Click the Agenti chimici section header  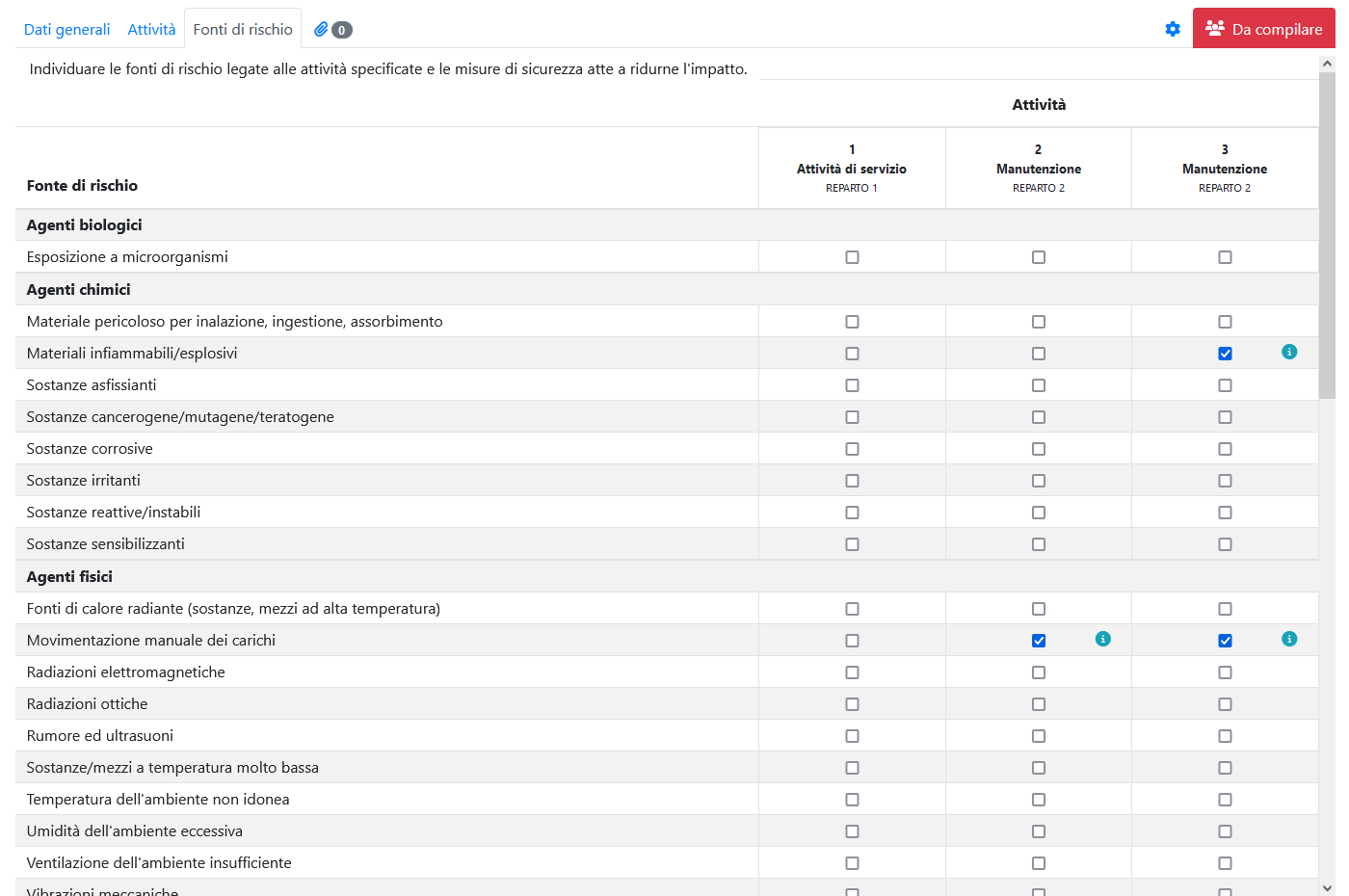tap(78, 289)
